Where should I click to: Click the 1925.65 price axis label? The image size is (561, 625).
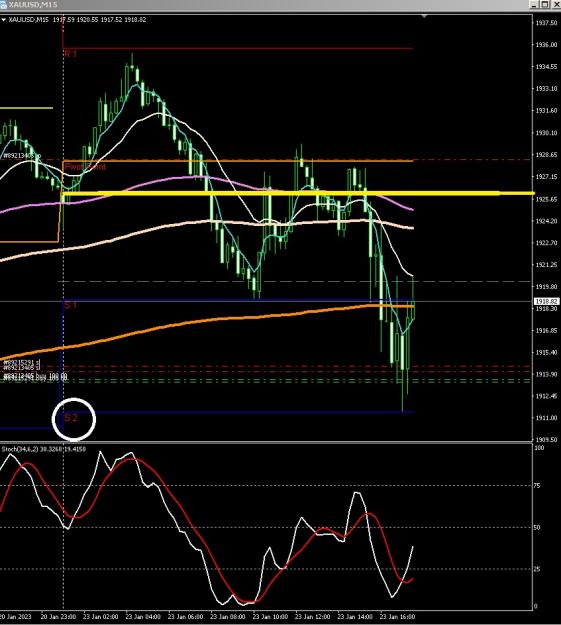546,199
